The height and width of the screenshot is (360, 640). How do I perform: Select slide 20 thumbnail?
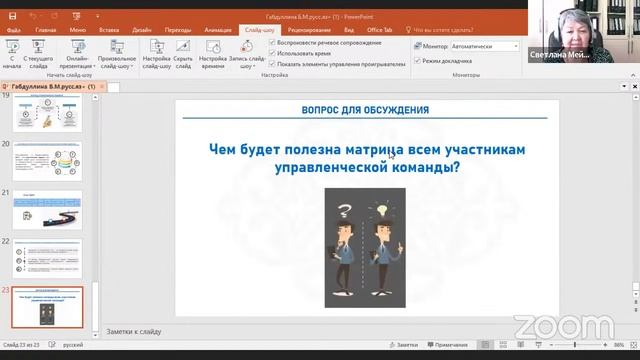point(47,161)
